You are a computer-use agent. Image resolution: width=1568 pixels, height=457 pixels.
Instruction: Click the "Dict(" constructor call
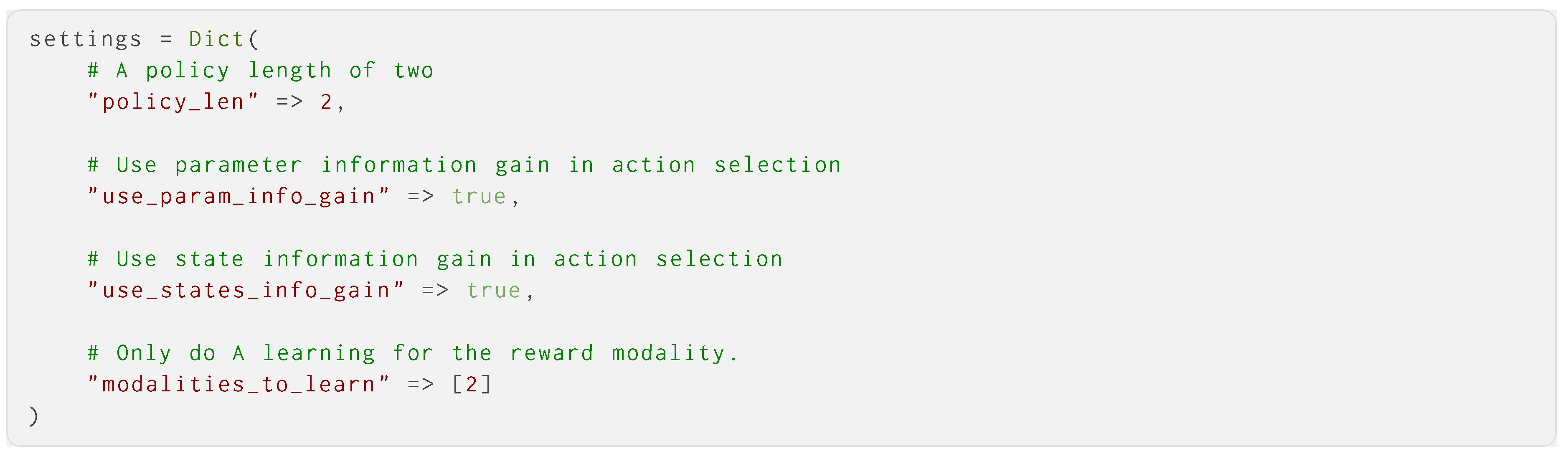click(x=223, y=40)
